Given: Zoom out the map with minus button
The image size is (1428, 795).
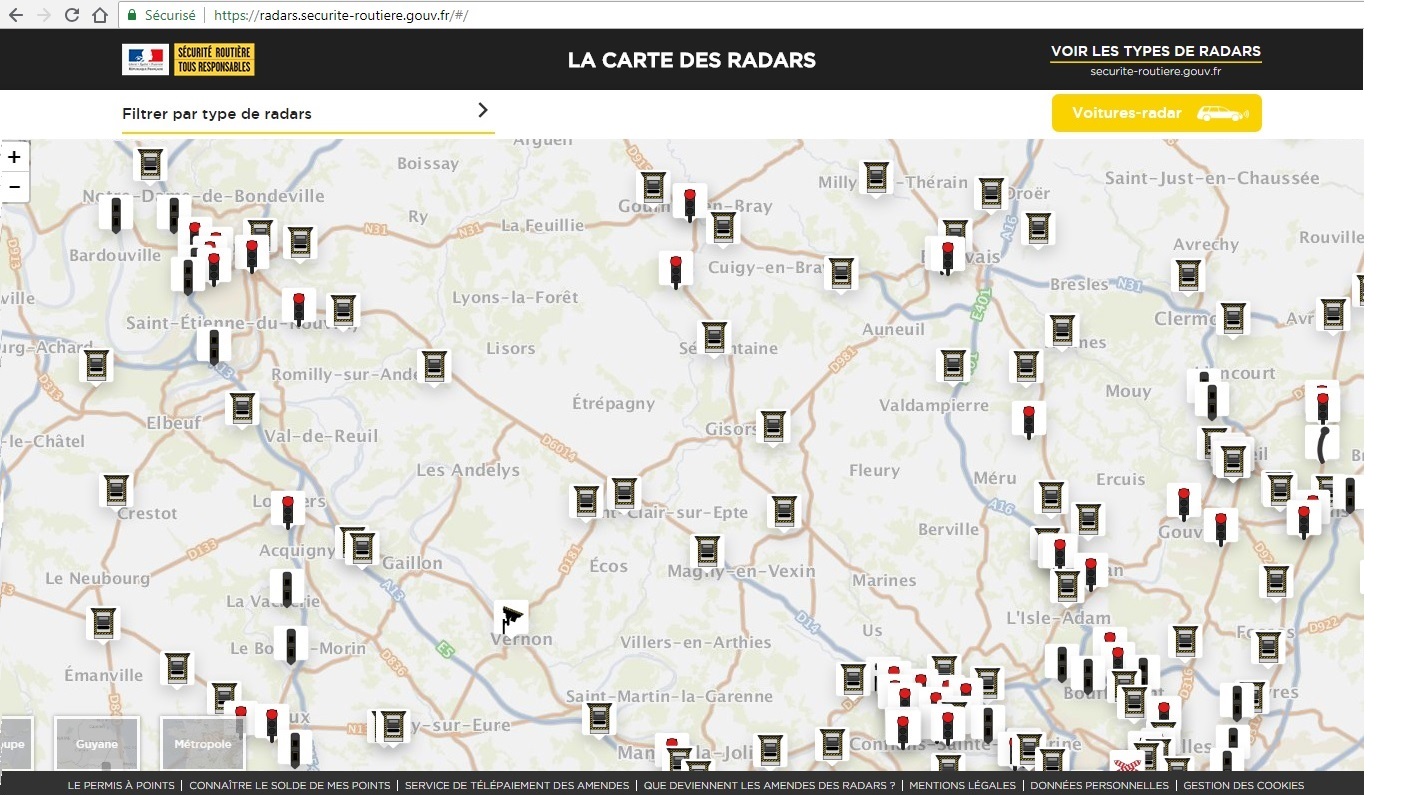Looking at the screenshot, I should pos(14,187).
